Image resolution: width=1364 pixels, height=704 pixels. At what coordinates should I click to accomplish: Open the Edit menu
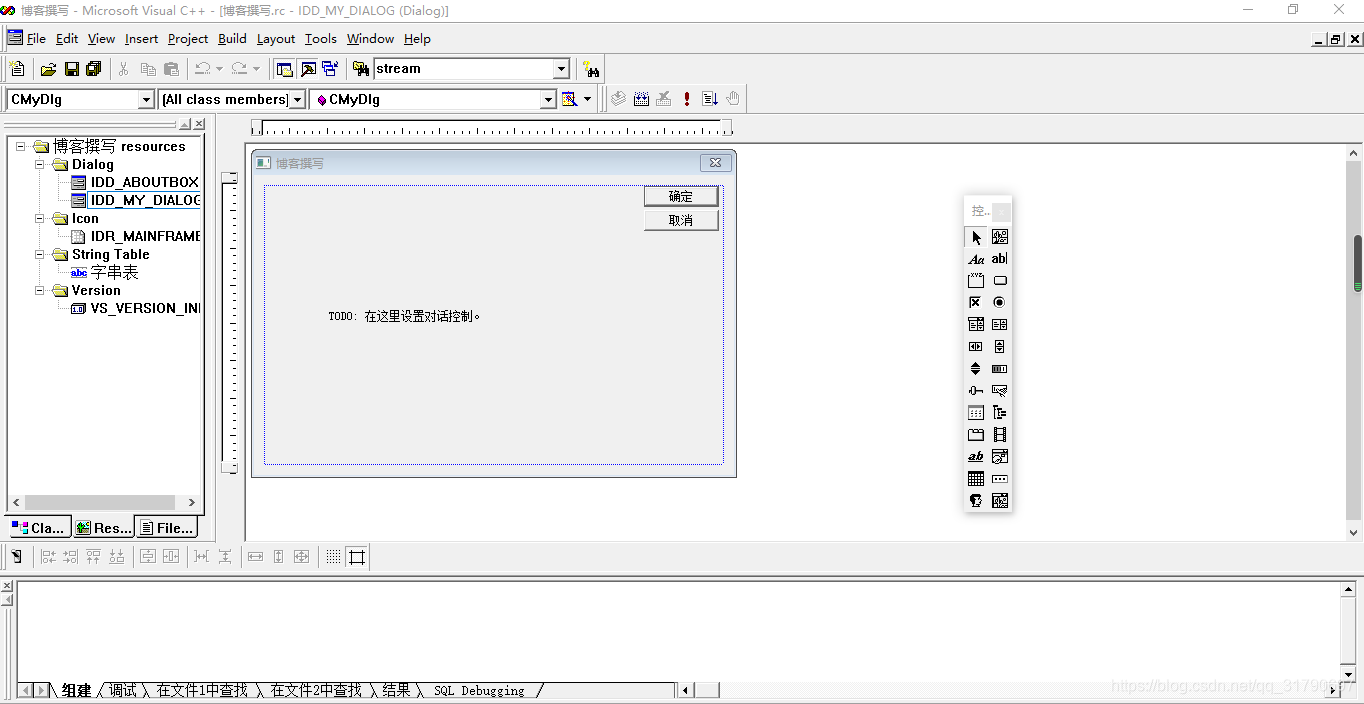(67, 38)
